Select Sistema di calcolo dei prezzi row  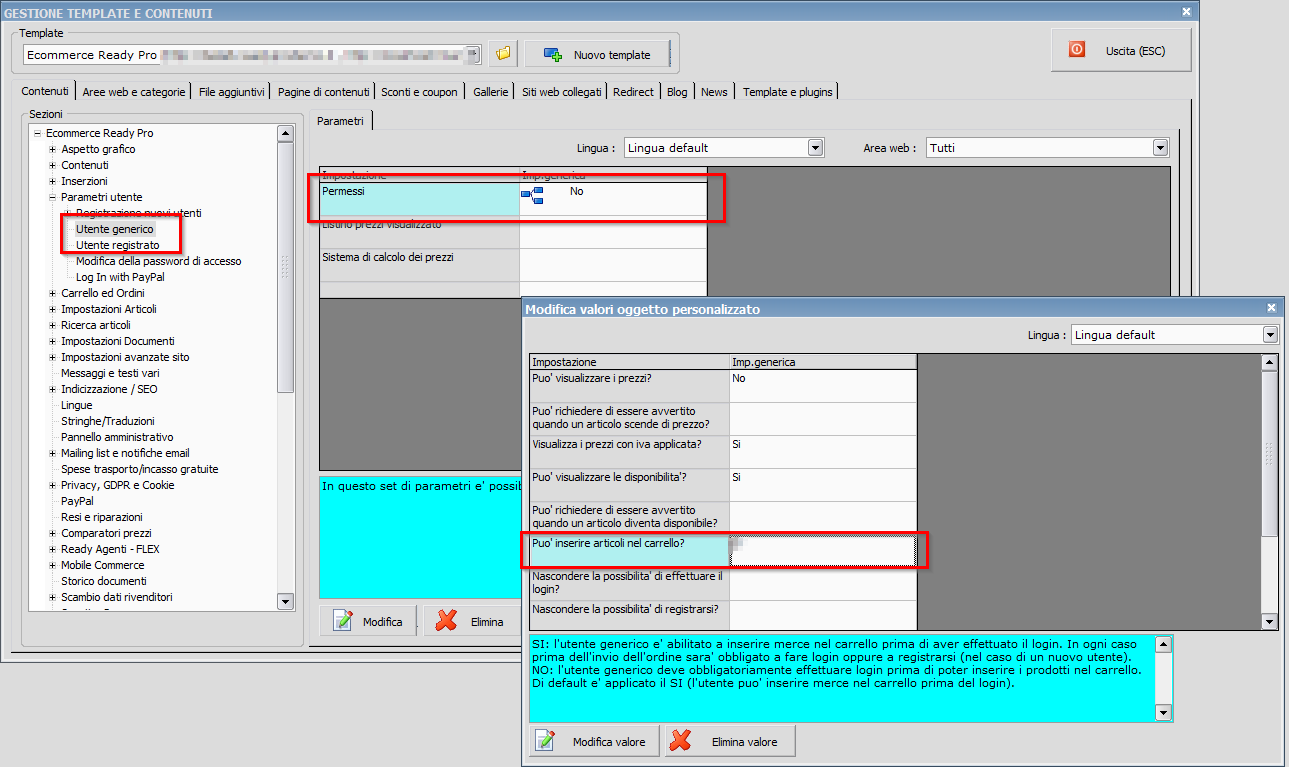(x=513, y=265)
